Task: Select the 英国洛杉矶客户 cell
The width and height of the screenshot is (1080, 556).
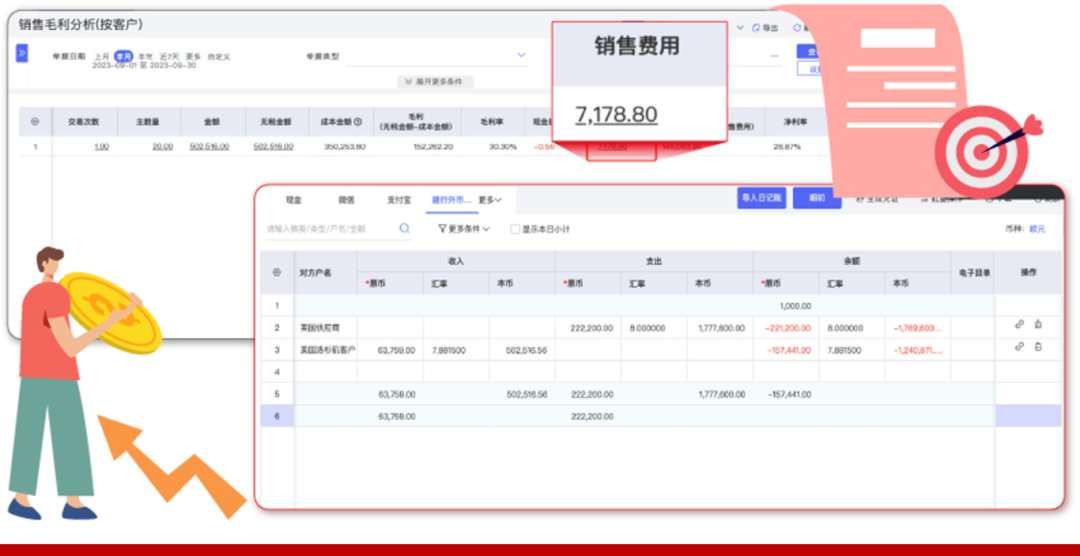Action: point(326,350)
